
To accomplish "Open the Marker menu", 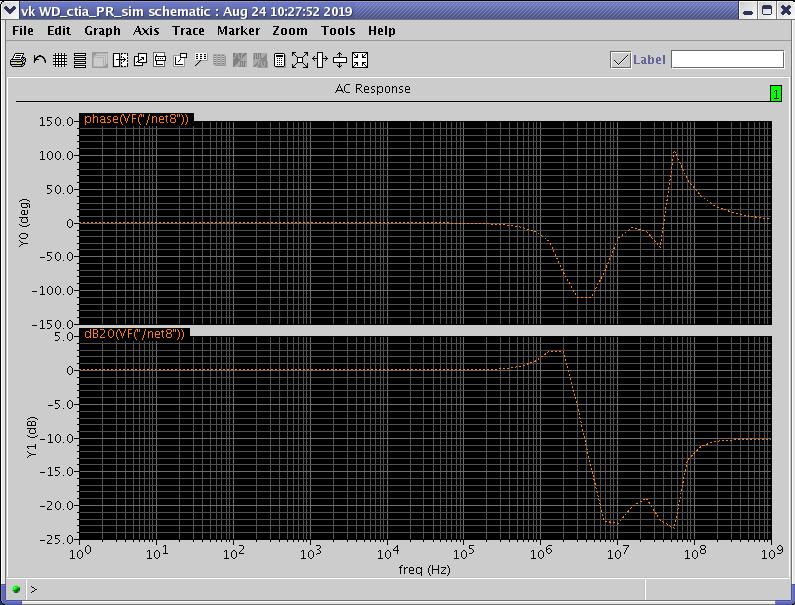I will pos(238,31).
